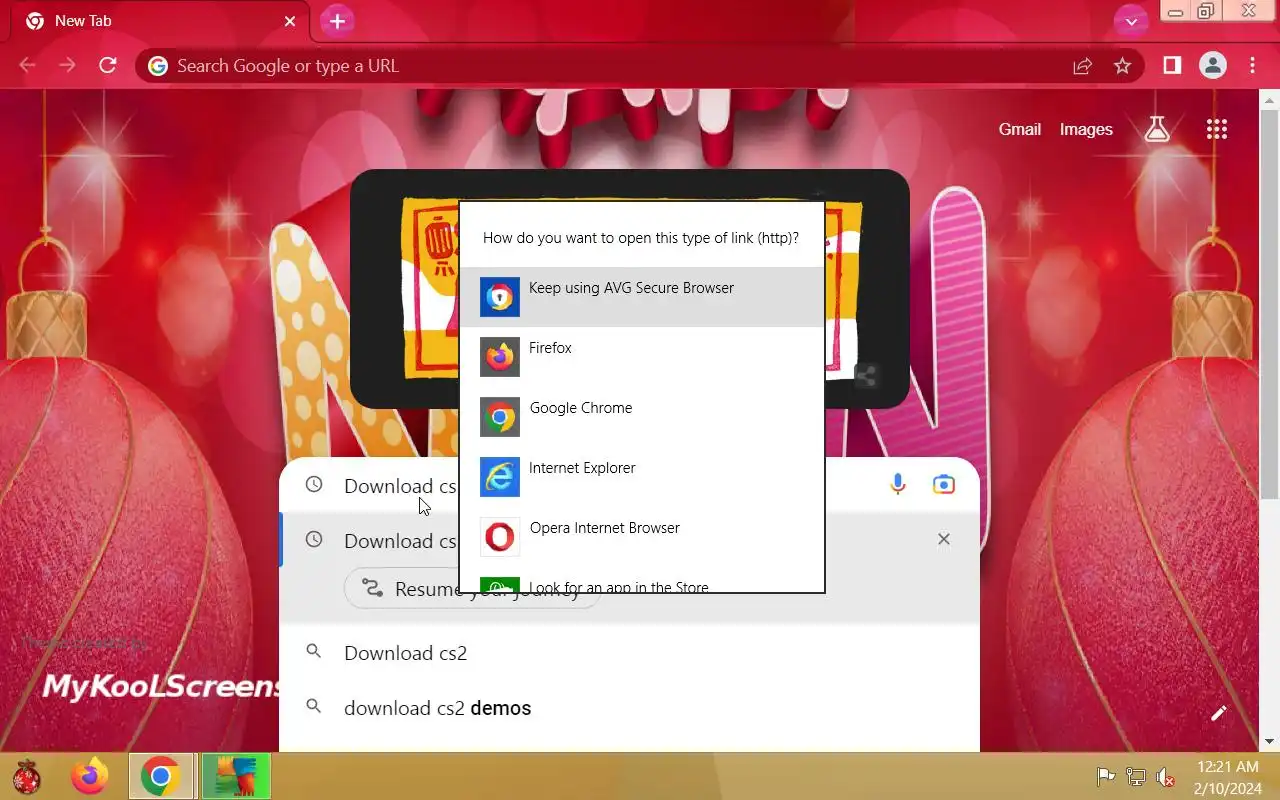Open the share page icon in address bar
Screen dimensions: 1280x800
[1082, 66]
